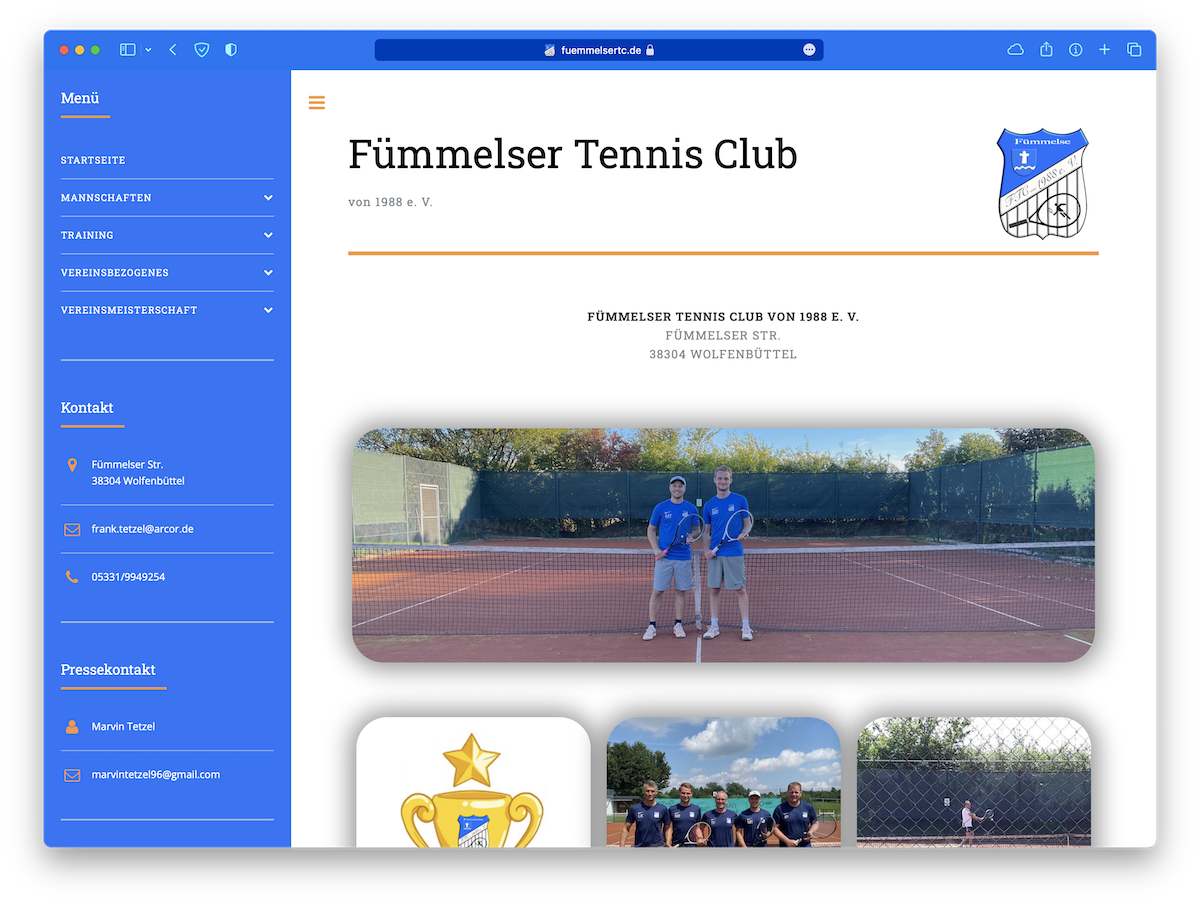Click the Share icon in Safari toolbar

(1046, 50)
